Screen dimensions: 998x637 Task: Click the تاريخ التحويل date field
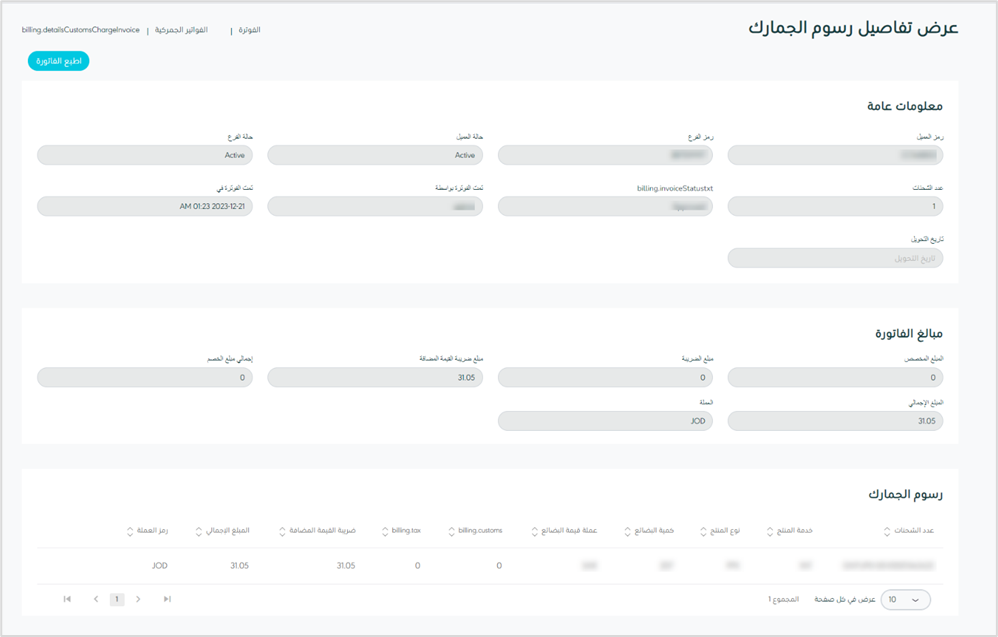pos(835,258)
